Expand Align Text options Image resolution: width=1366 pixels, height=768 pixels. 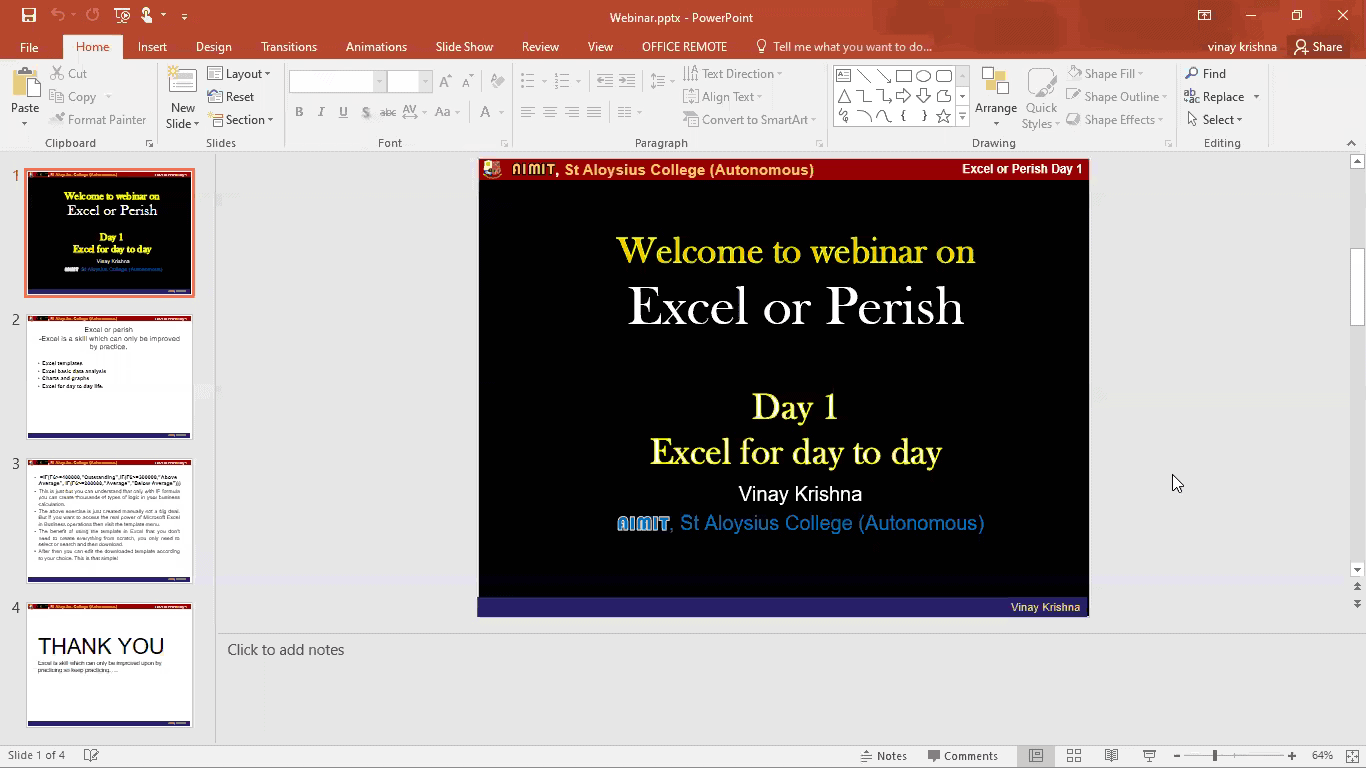coord(723,97)
